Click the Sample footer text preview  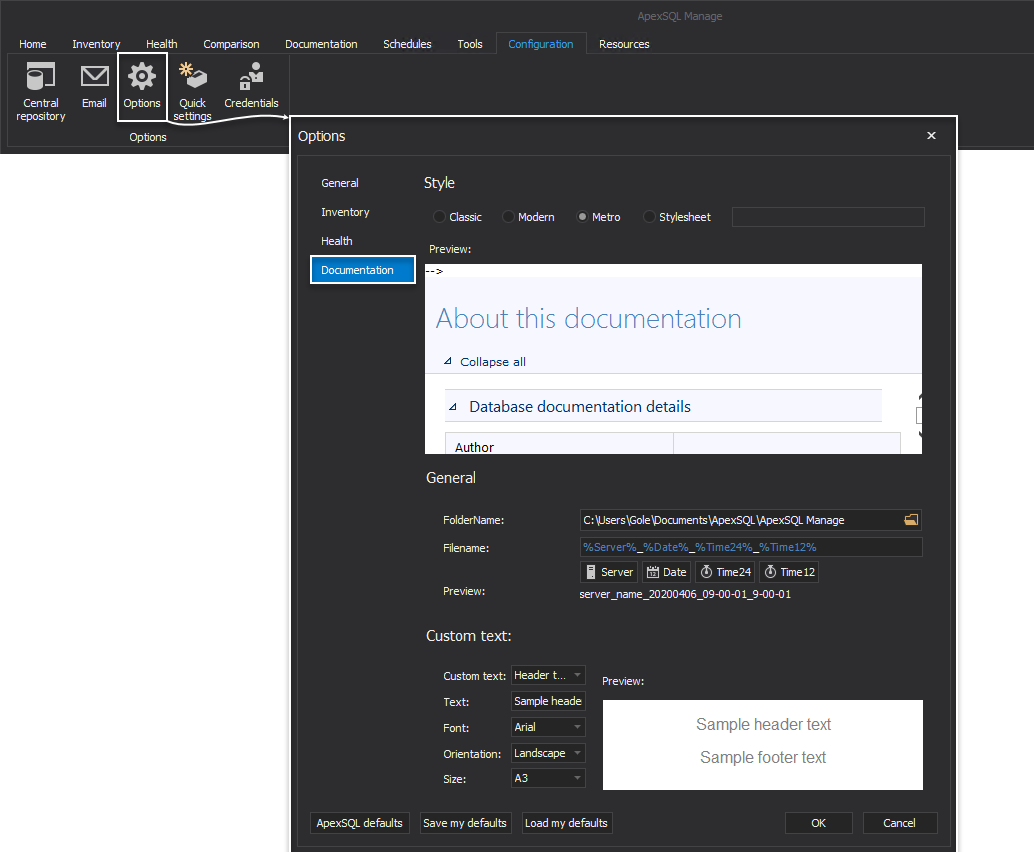(763, 757)
